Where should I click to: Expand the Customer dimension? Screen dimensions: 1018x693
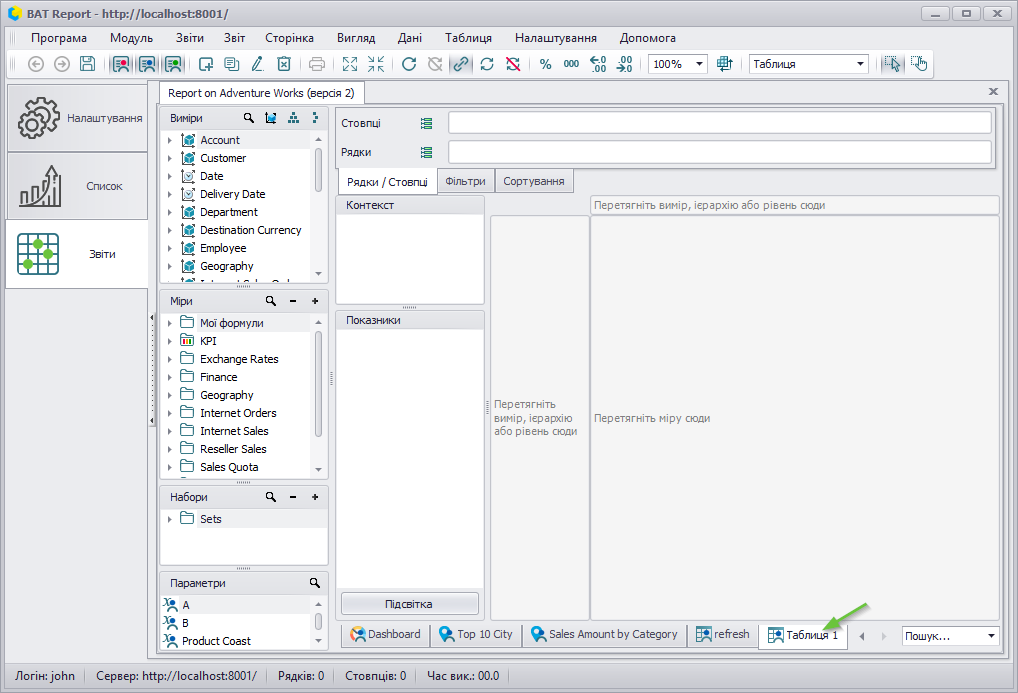tap(170, 158)
